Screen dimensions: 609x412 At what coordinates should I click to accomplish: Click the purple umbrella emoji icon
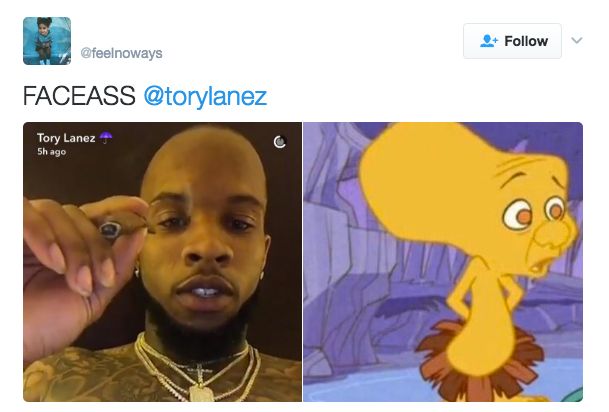[x=106, y=137]
